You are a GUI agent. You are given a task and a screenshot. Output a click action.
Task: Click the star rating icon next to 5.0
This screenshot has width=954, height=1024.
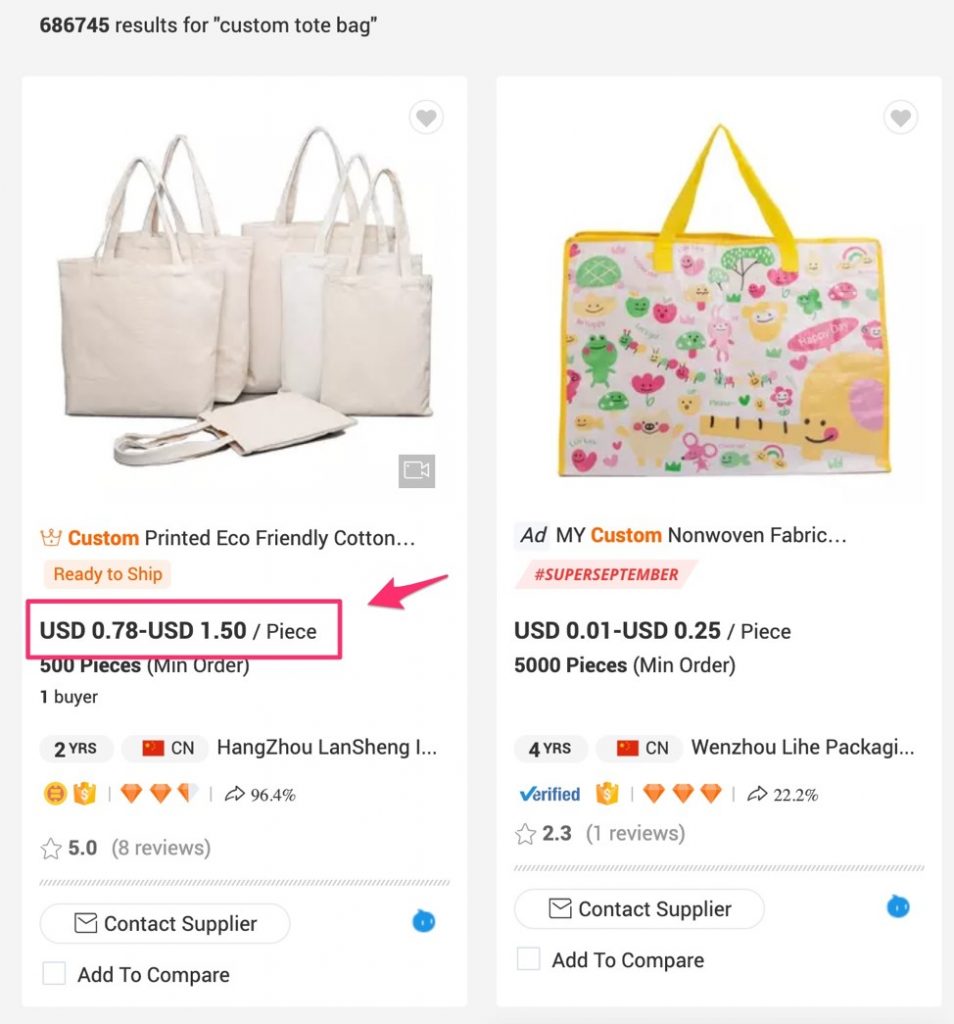pos(51,848)
